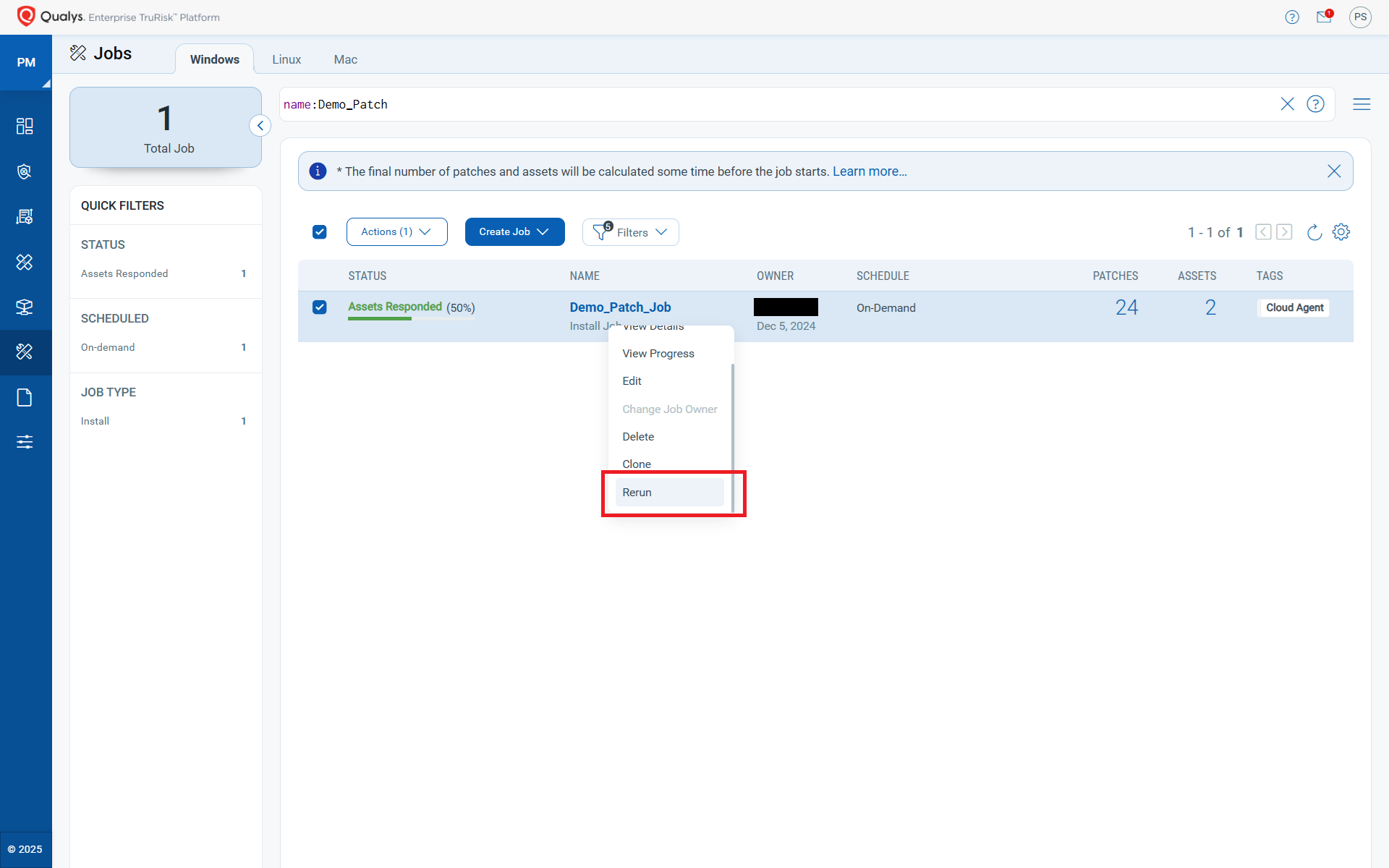This screenshot has height=868, width=1389.
Task: Toggle the select-all jobs checkbox
Action: click(320, 232)
